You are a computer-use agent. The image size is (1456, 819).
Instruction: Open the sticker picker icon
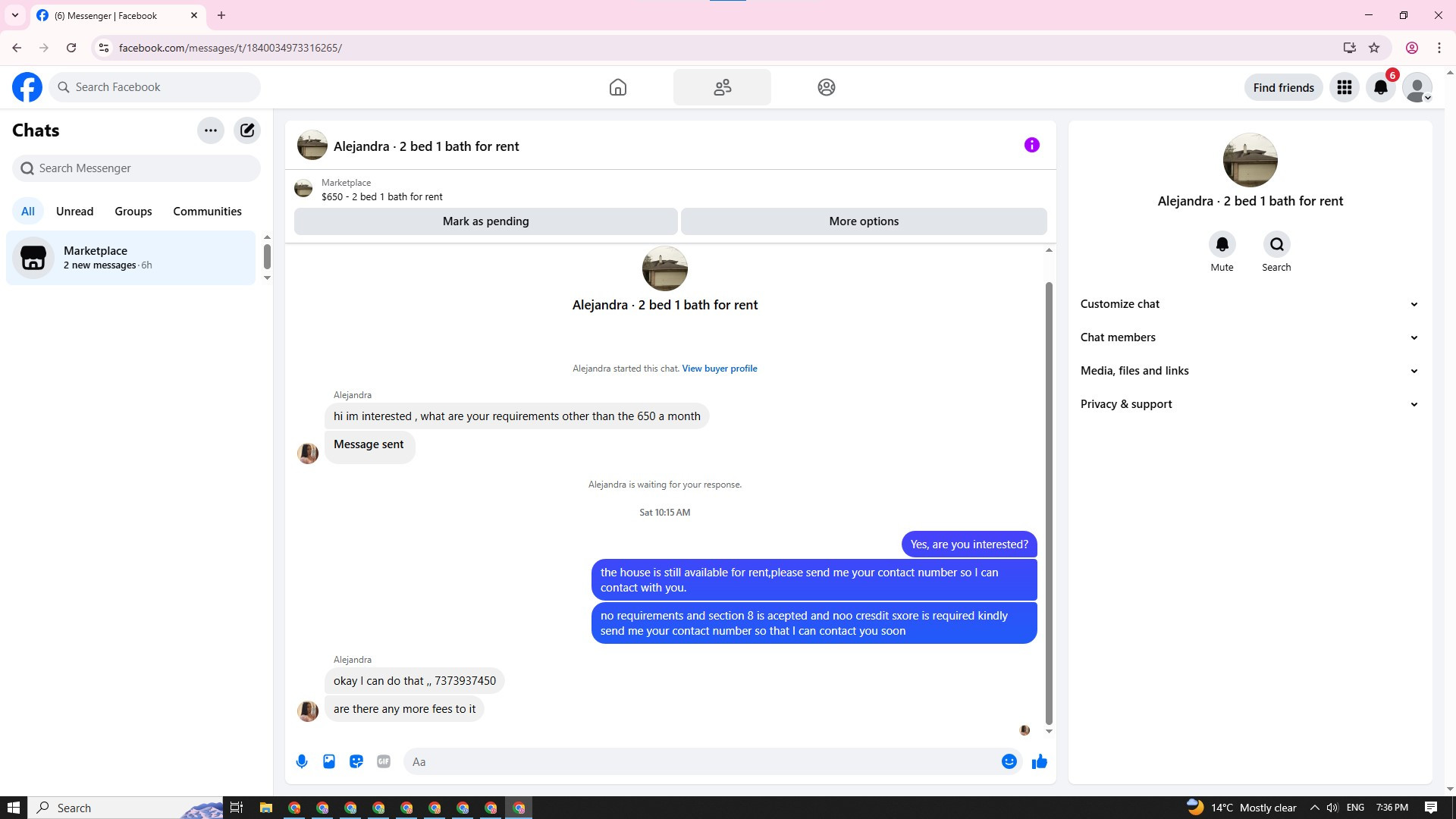(356, 761)
